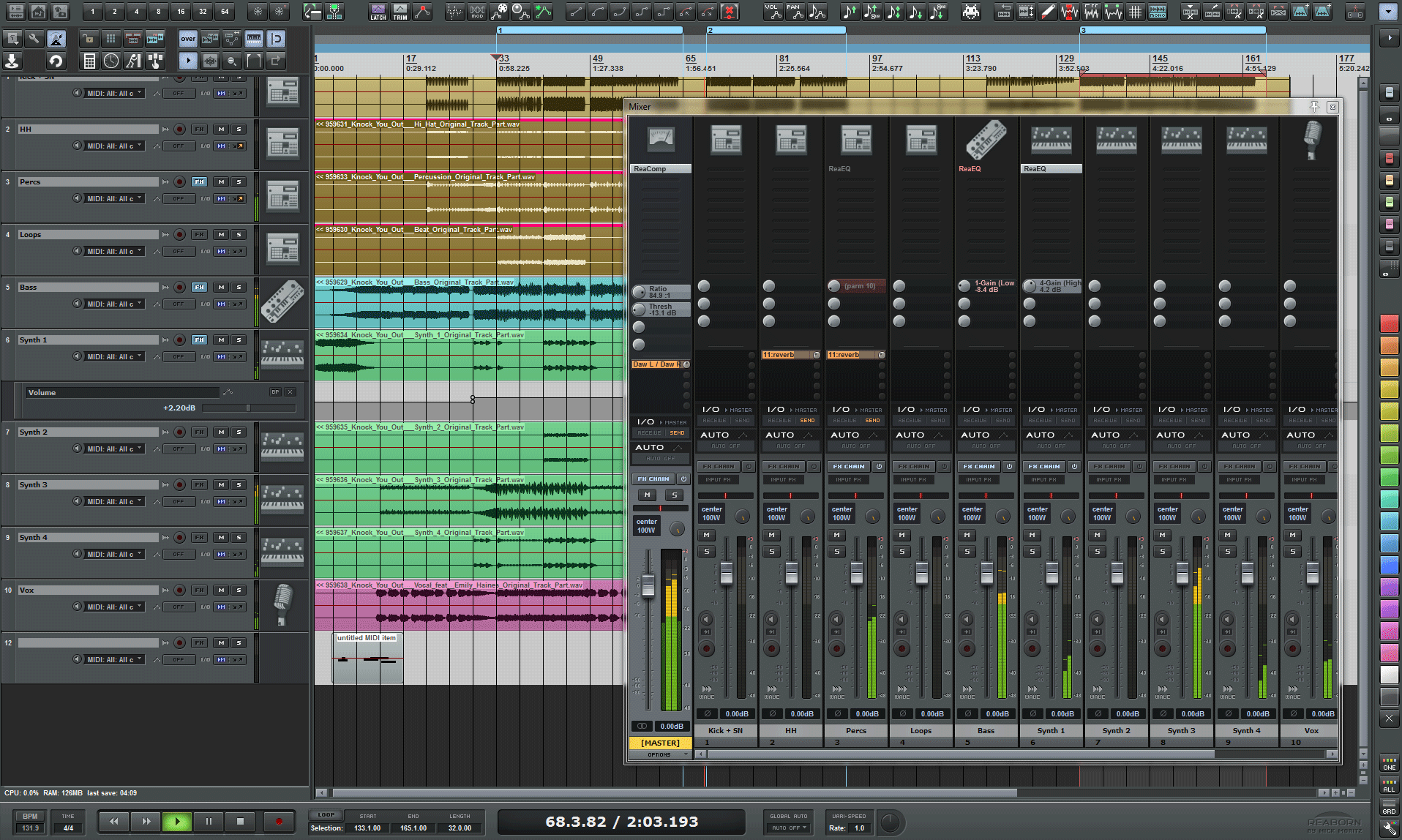The image size is (1402, 840).
Task: Select the ReaComp FX on master channel
Action: click(x=661, y=169)
